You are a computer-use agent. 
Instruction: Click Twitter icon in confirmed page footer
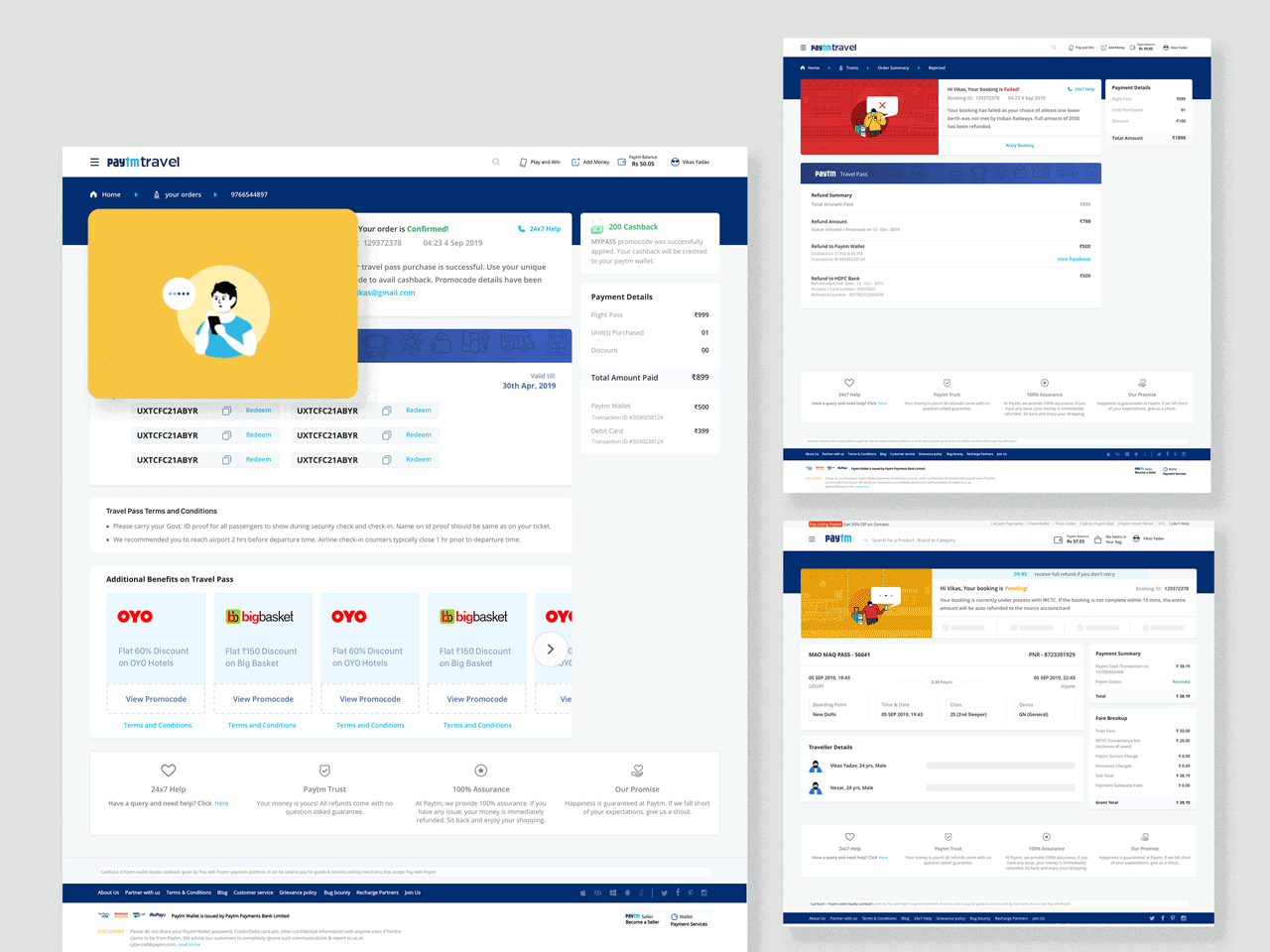pos(664,892)
